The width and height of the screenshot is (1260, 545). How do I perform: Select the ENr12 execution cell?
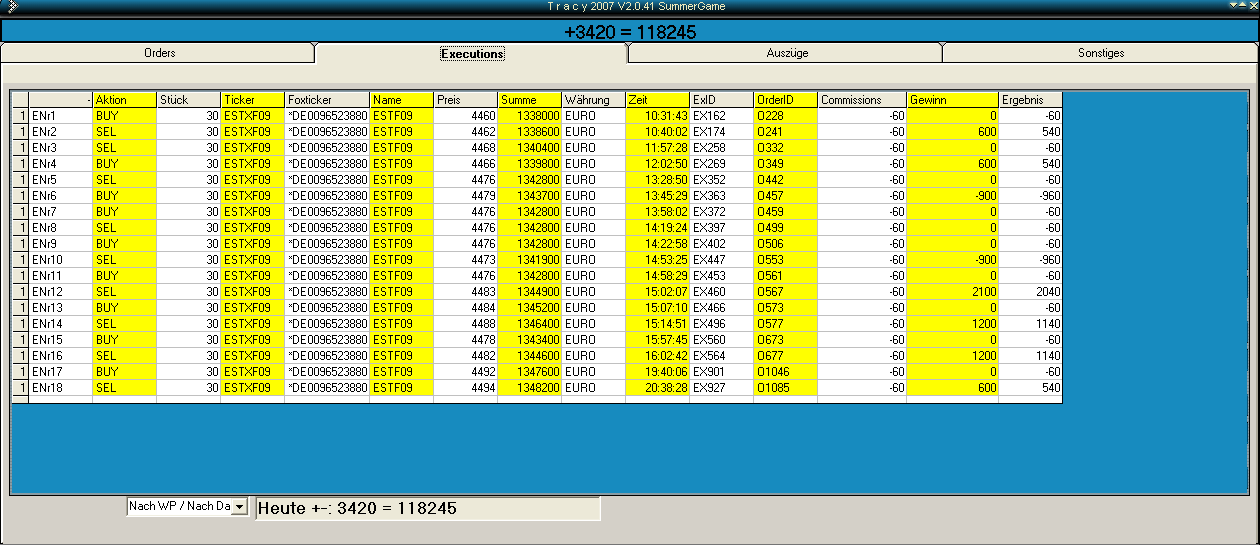pyautogui.click(x=60, y=292)
